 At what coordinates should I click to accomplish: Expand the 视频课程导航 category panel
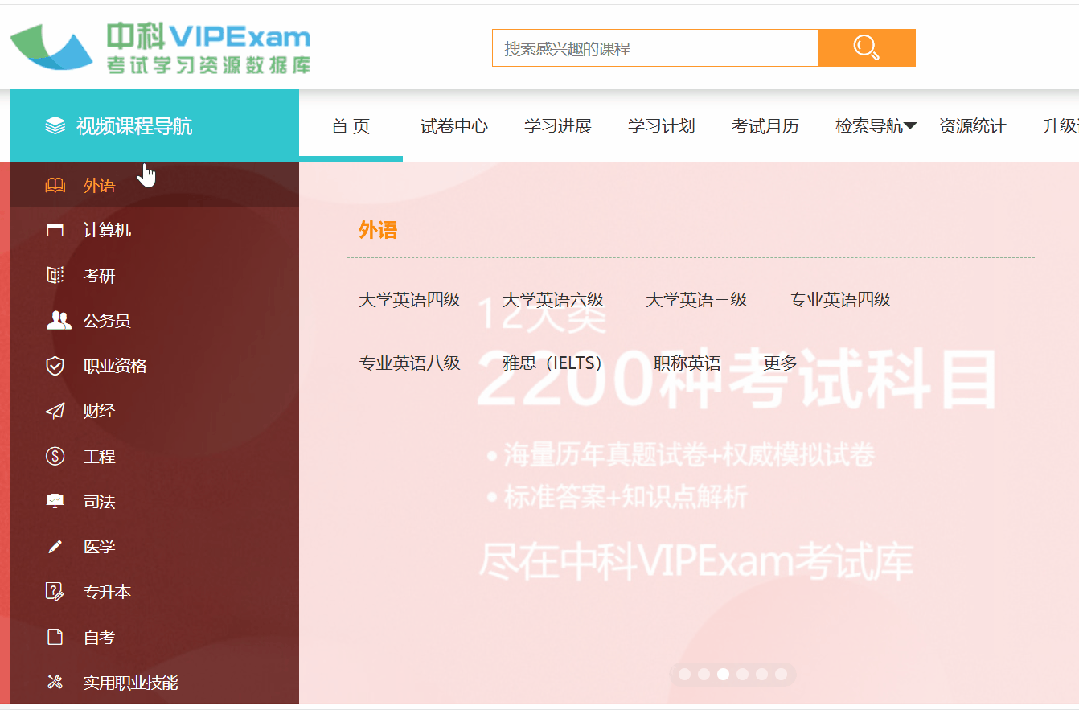click(154, 126)
